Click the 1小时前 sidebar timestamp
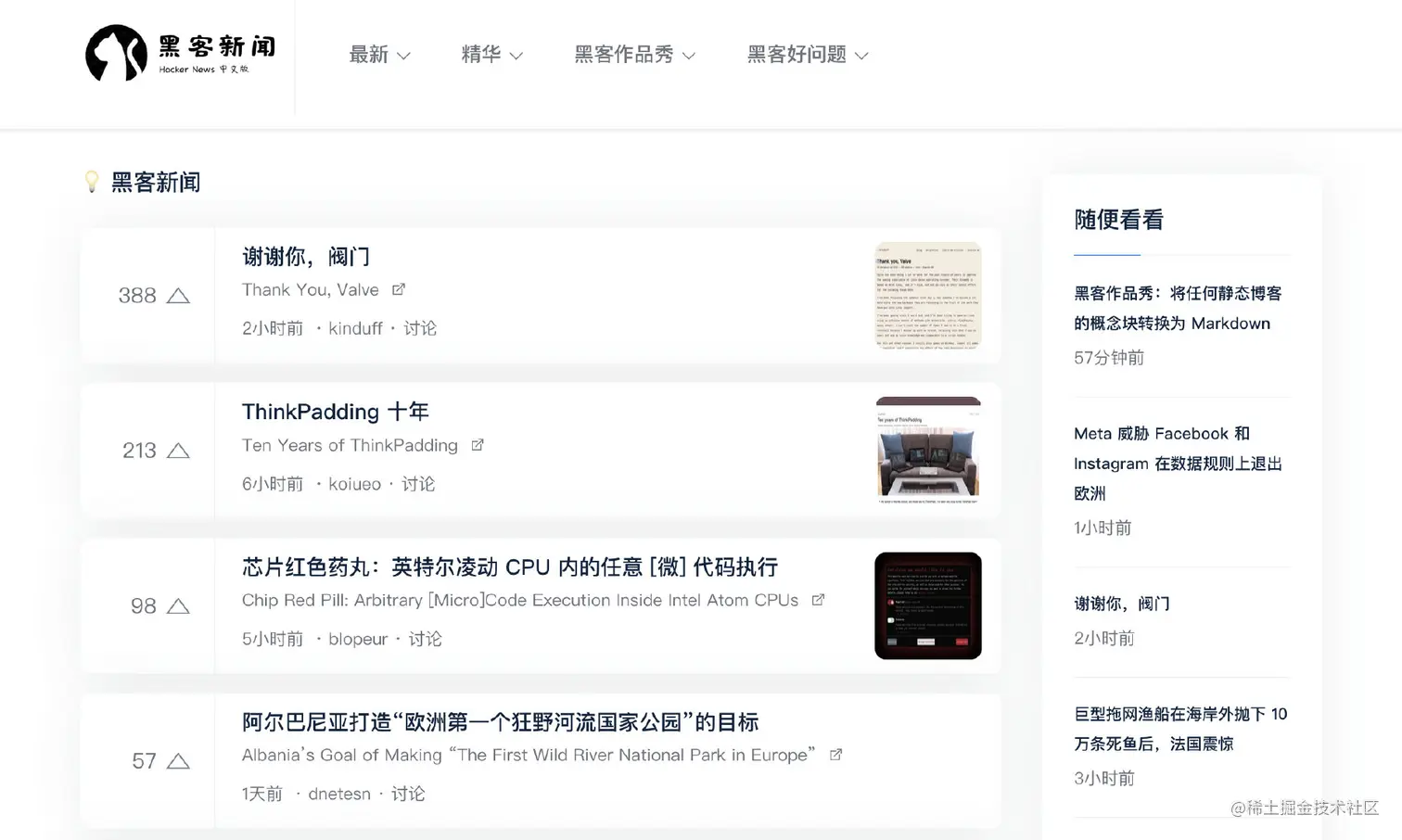The image size is (1402, 840). pyautogui.click(x=1103, y=528)
